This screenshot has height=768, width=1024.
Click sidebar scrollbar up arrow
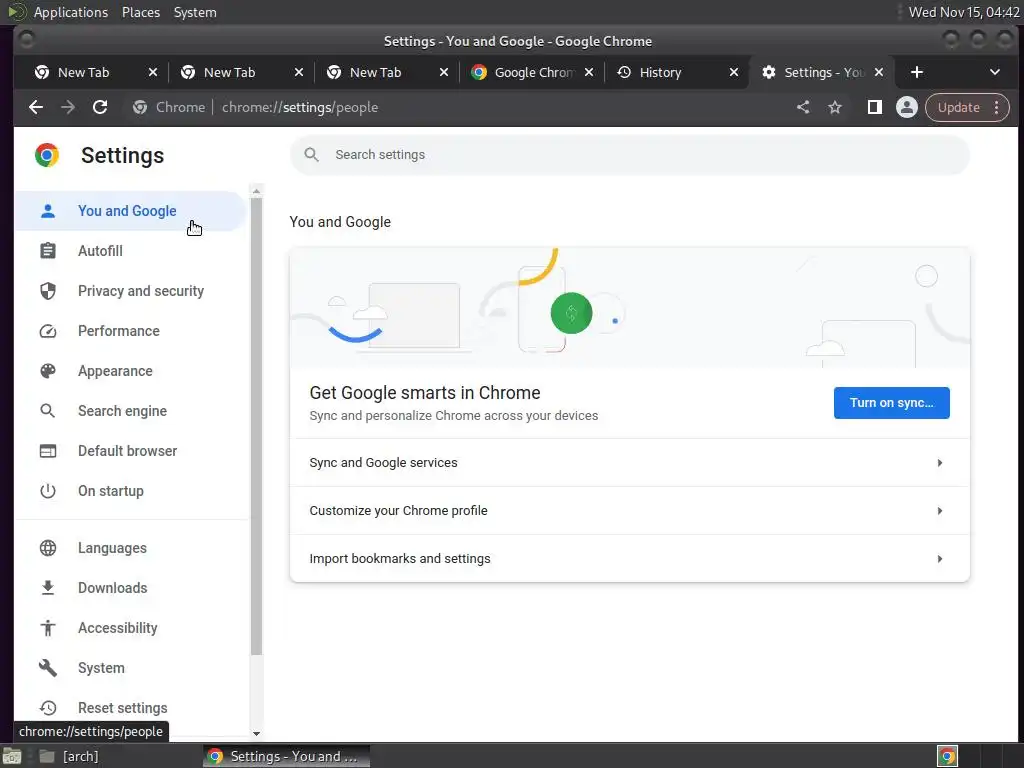click(x=256, y=191)
